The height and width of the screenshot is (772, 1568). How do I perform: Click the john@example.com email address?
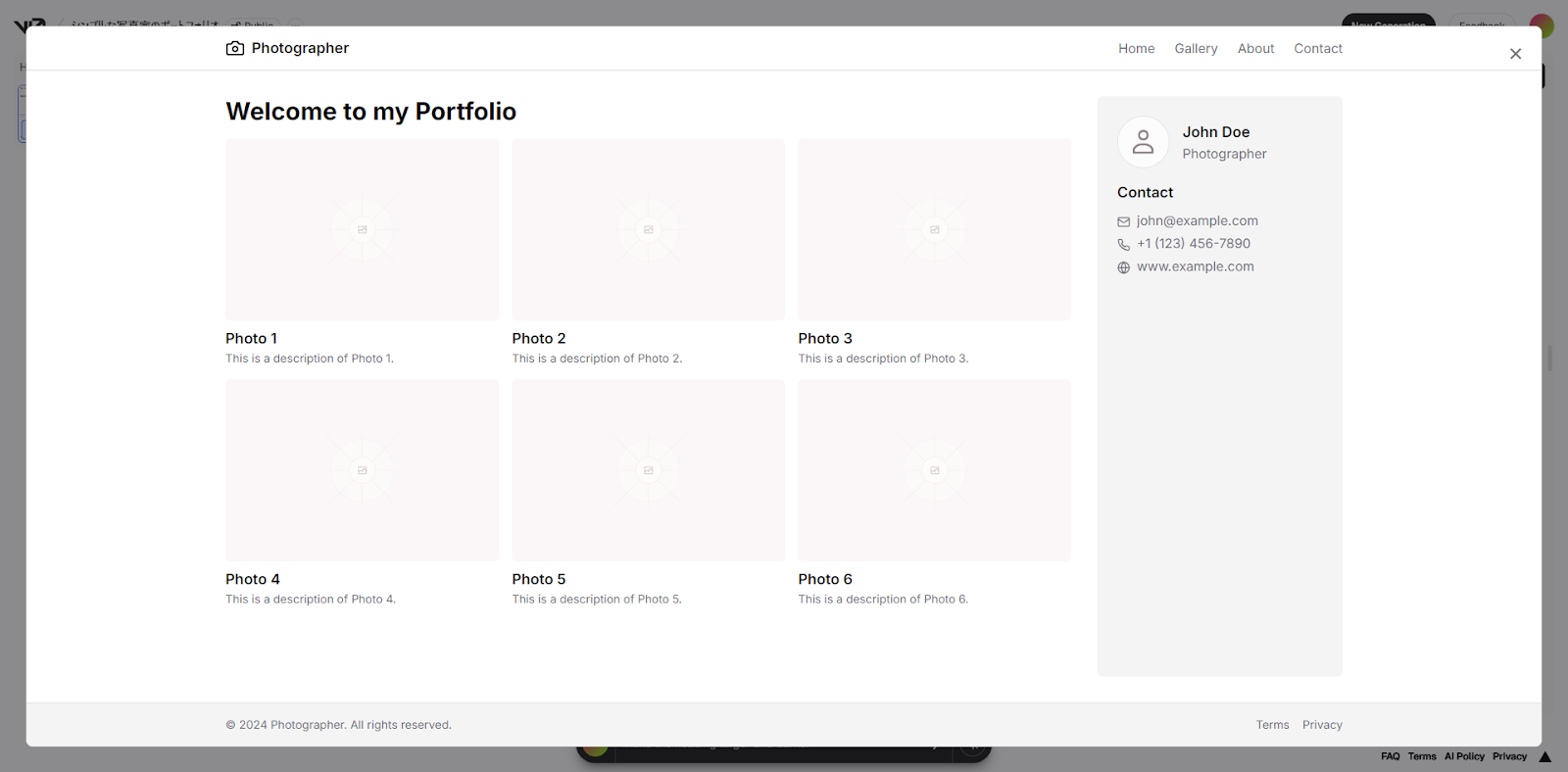[x=1197, y=221]
